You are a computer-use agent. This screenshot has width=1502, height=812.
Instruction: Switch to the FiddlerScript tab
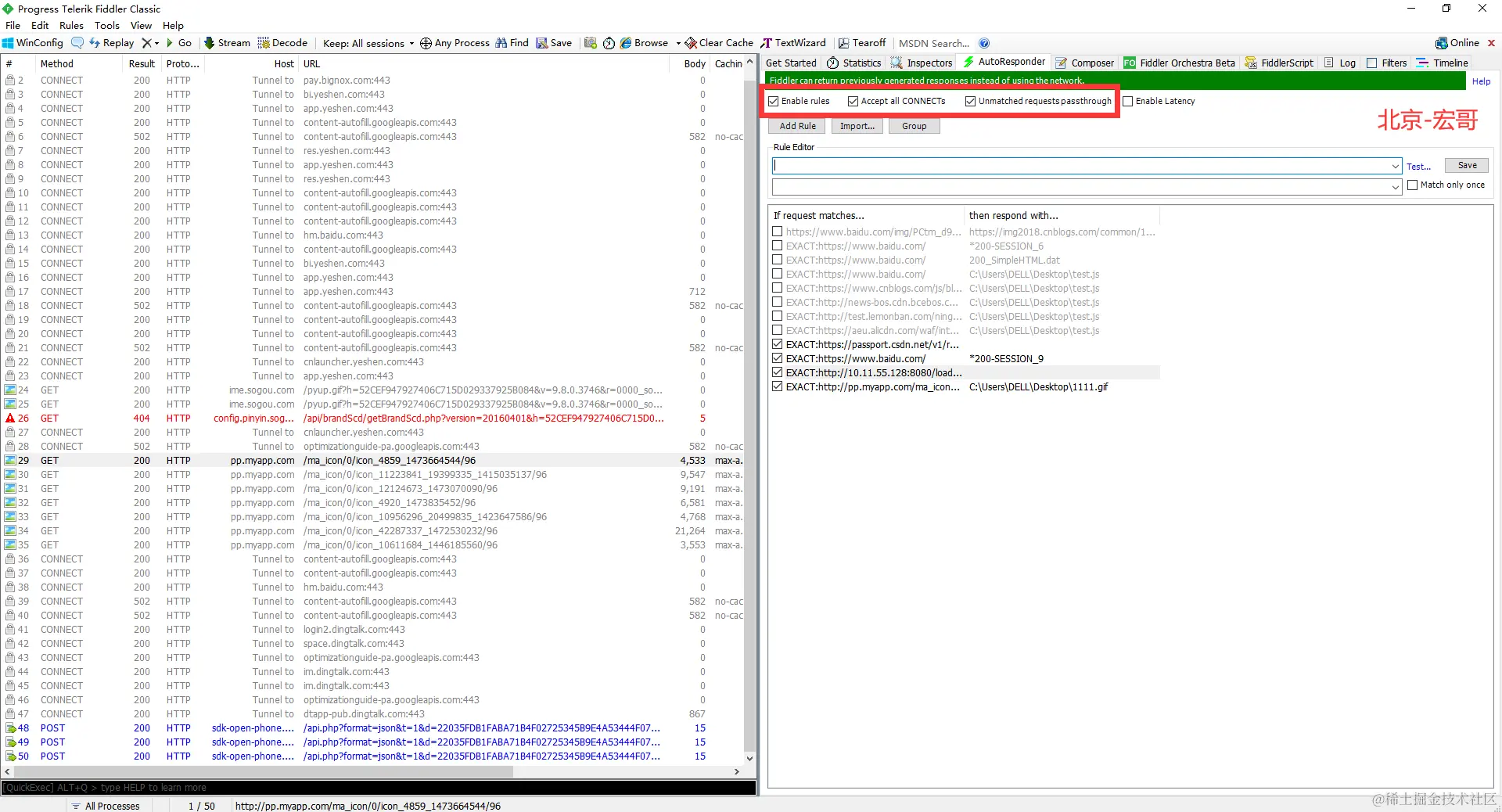point(1280,63)
